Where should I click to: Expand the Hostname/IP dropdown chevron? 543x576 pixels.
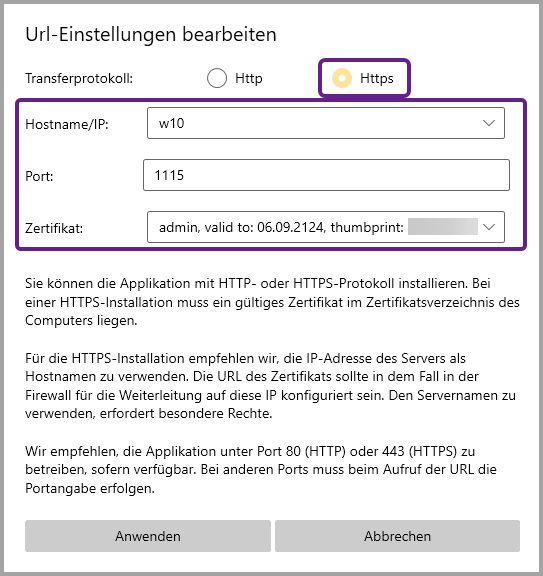tap(489, 123)
